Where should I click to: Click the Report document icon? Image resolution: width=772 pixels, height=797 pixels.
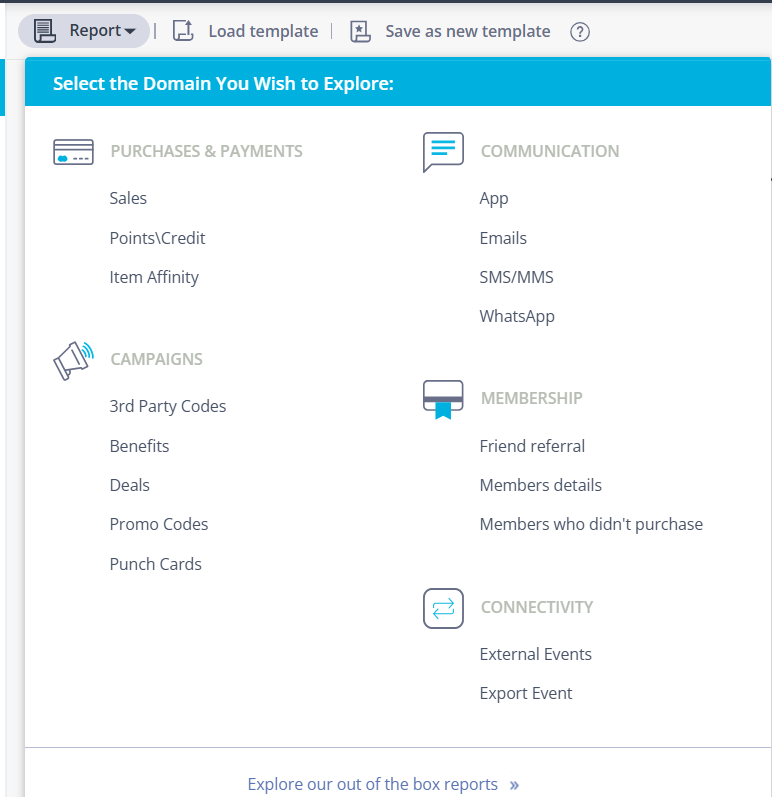[45, 31]
